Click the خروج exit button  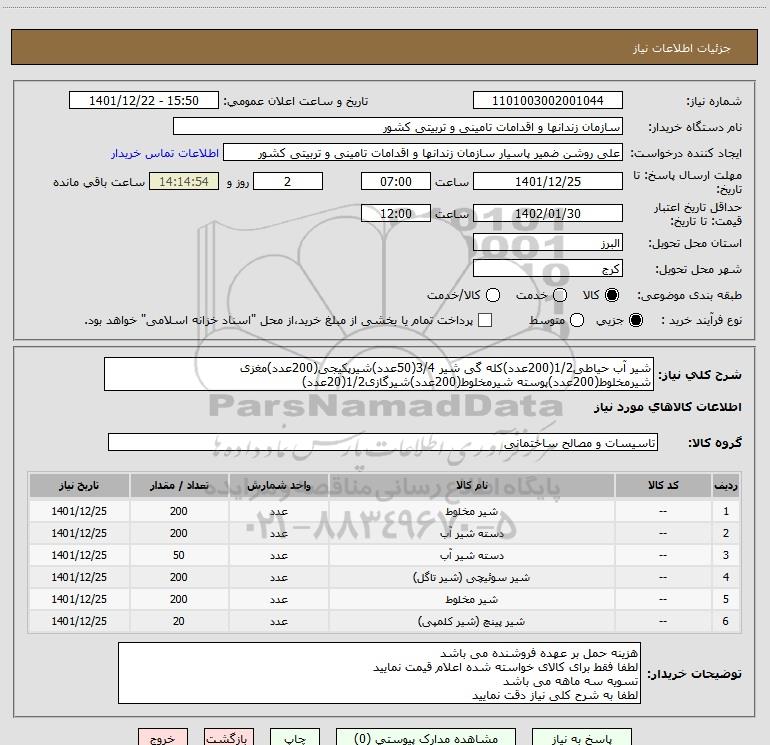click(x=163, y=738)
